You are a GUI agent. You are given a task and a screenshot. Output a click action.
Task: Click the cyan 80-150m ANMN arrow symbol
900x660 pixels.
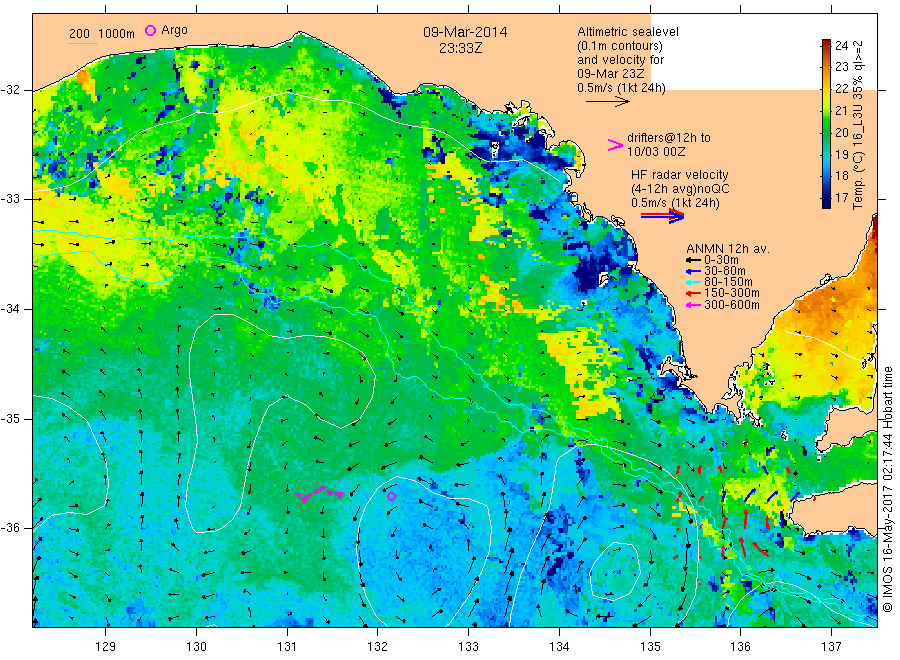pyautogui.click(x=693, y=282)
